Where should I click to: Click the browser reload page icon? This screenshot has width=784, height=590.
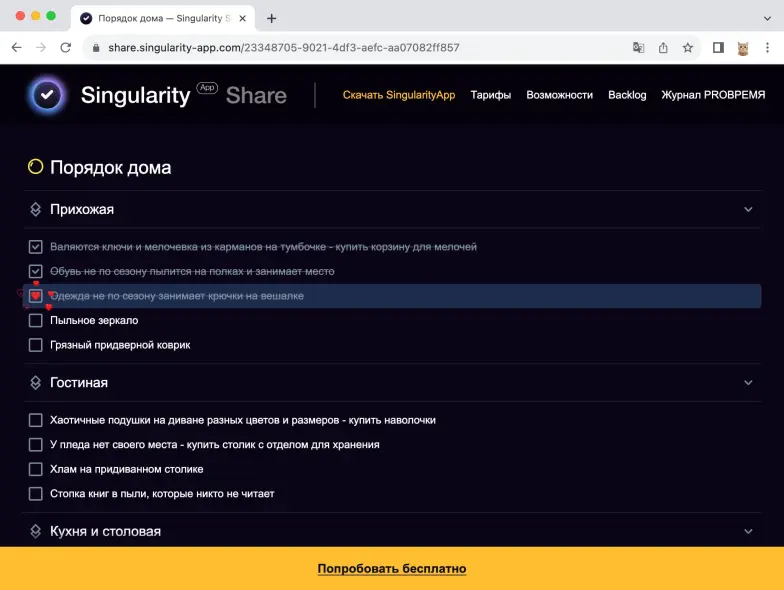[x=66, y=47]
